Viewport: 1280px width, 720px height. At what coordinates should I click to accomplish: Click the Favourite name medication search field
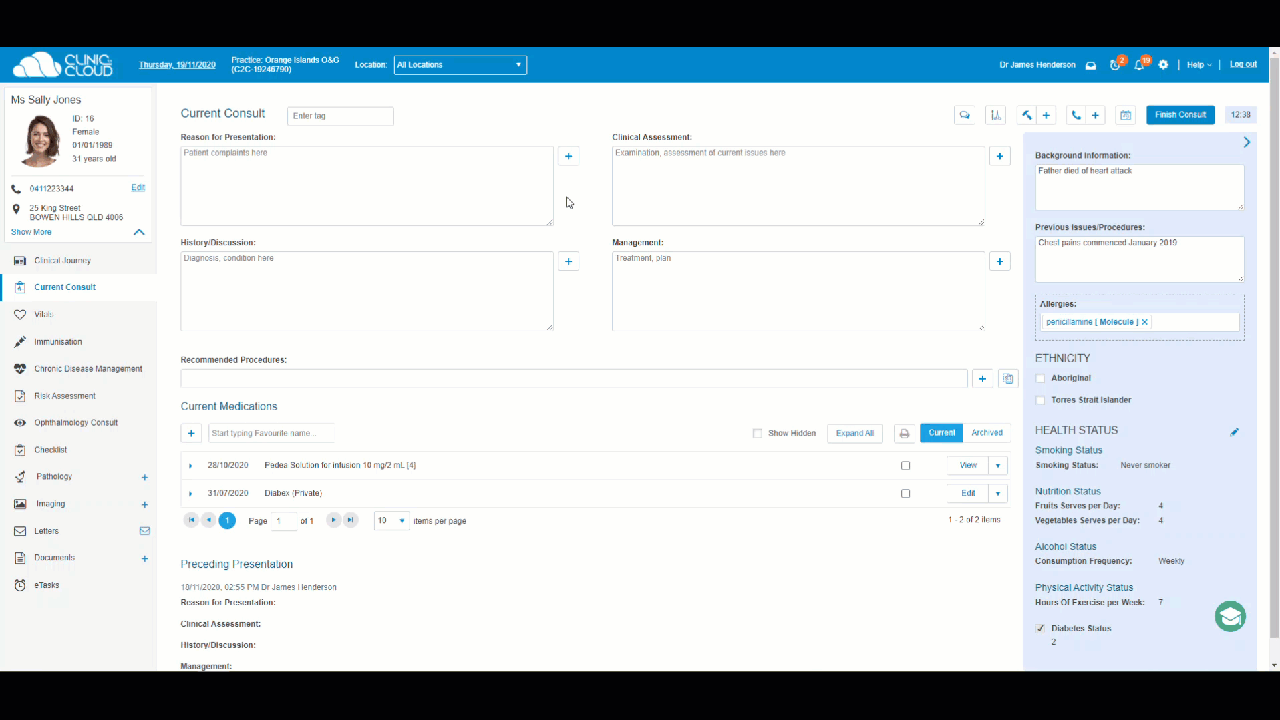pyautogui.click(x=271, y=433)
